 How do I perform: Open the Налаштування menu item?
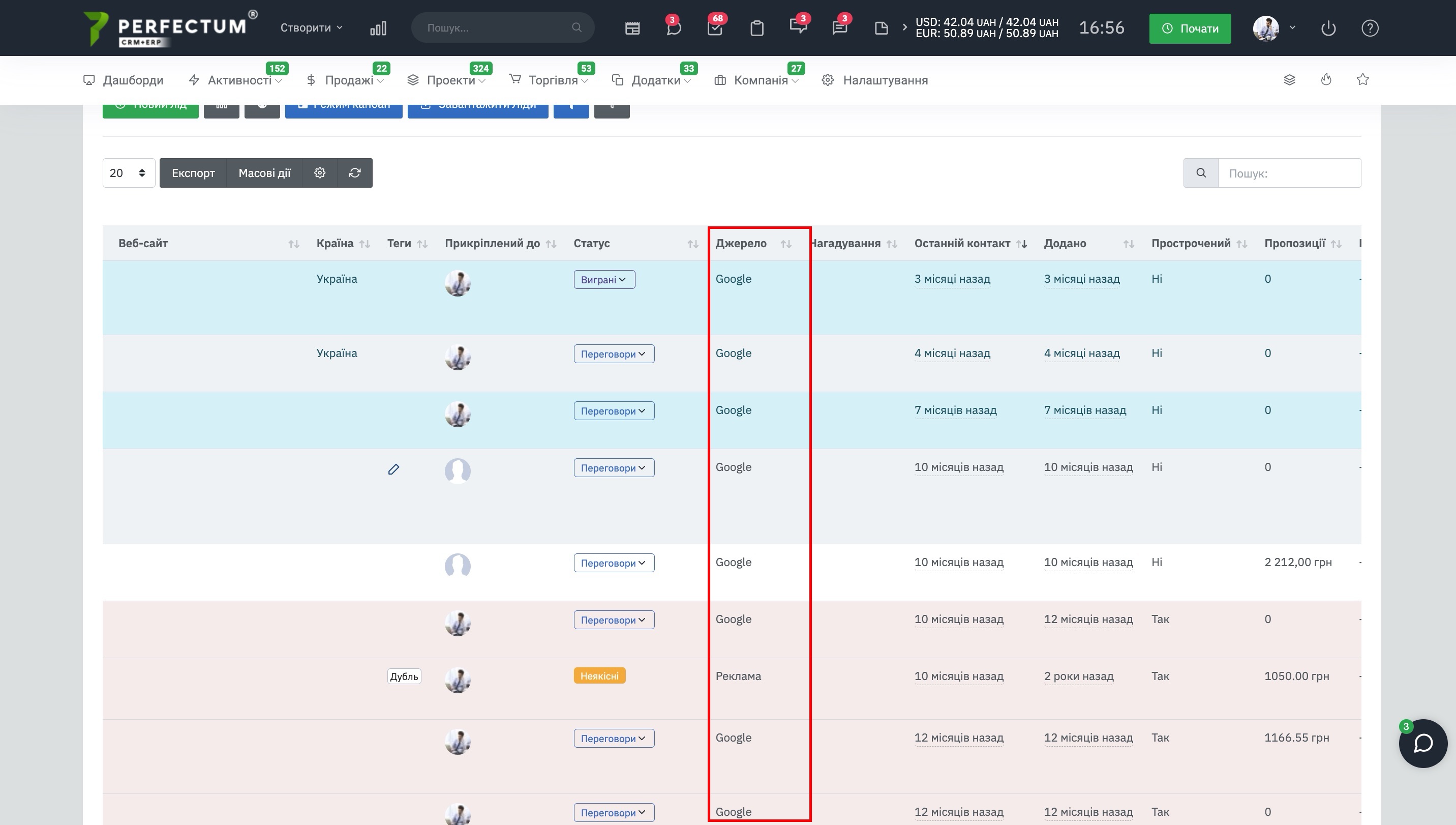[x=885, y=80]
